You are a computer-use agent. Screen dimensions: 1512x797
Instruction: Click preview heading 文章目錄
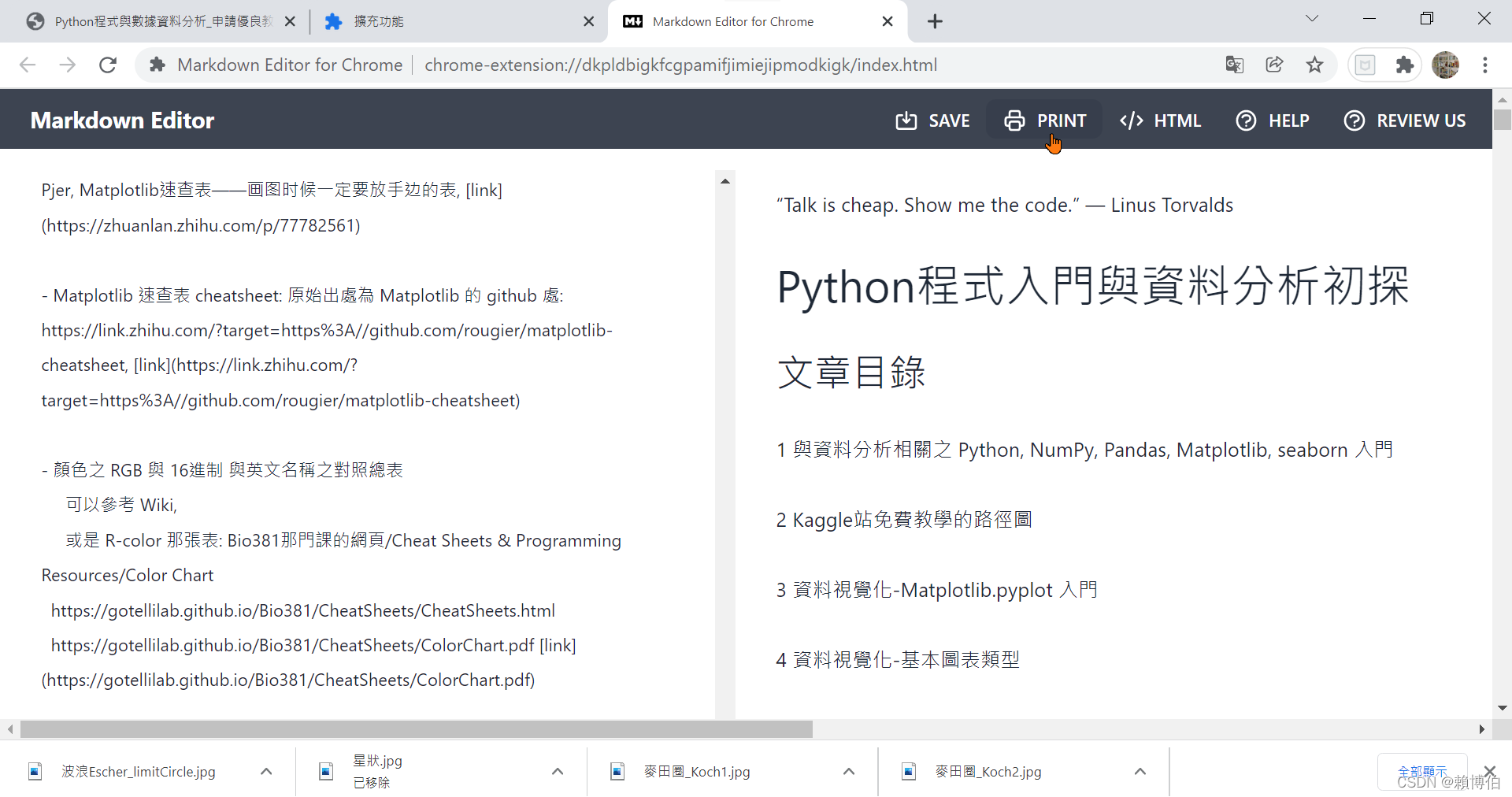(851, 372)
